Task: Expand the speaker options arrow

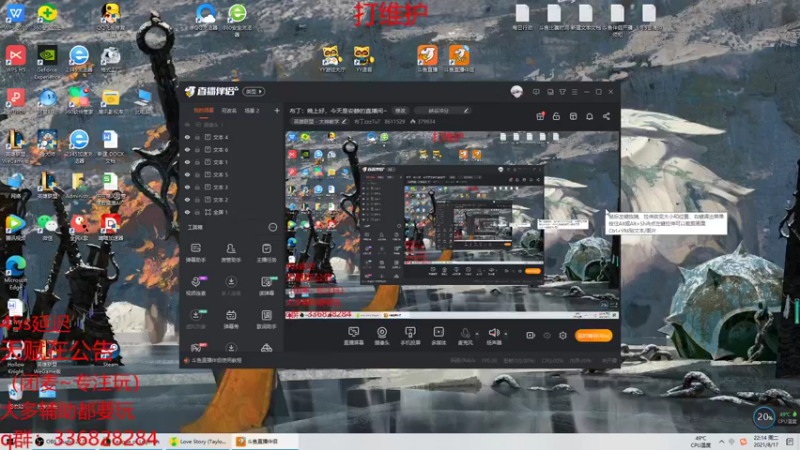Action: click(x=506, y=334)
